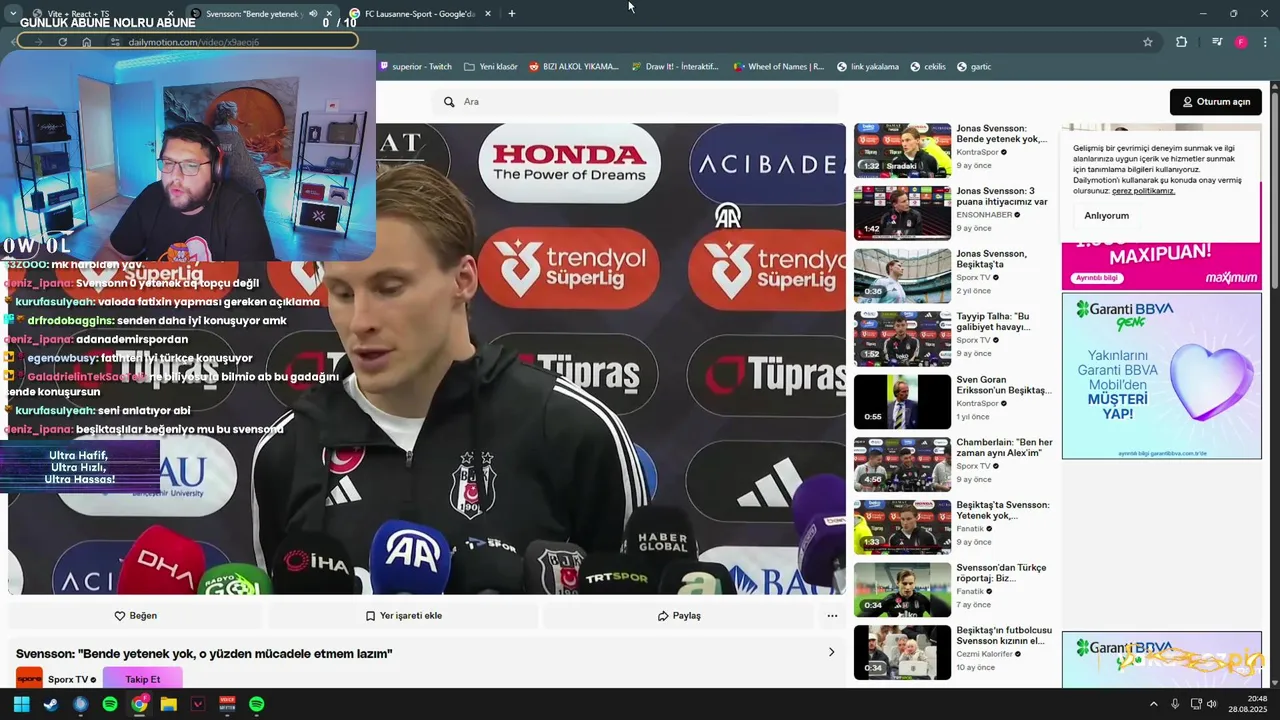Follow Sporx TV with Takip Et
This screenshot has height=720, width=1280.
(142, 679)
